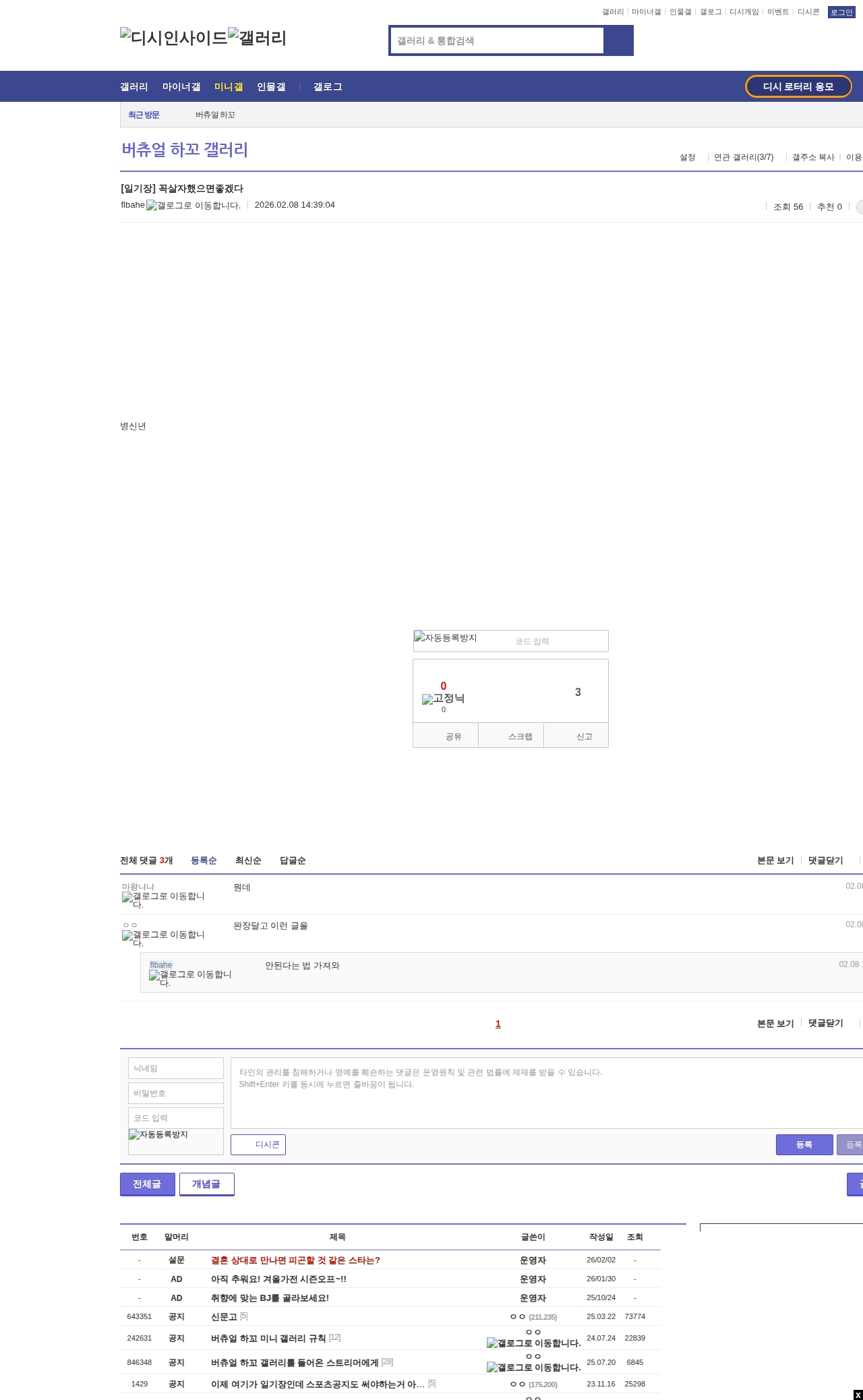The image size is (863, 1400).
Task: Close the bottom-right X overlay button
Action: pyautogui.click(x=858, y=1395)
